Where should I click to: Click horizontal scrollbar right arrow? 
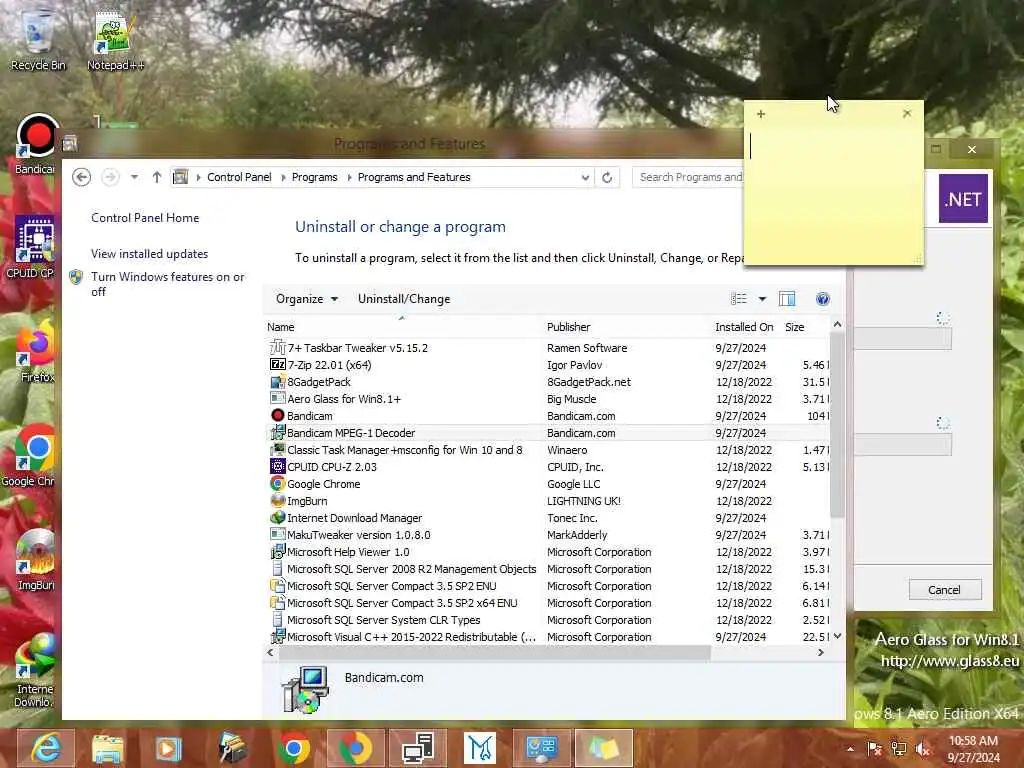tap(821, 652)
